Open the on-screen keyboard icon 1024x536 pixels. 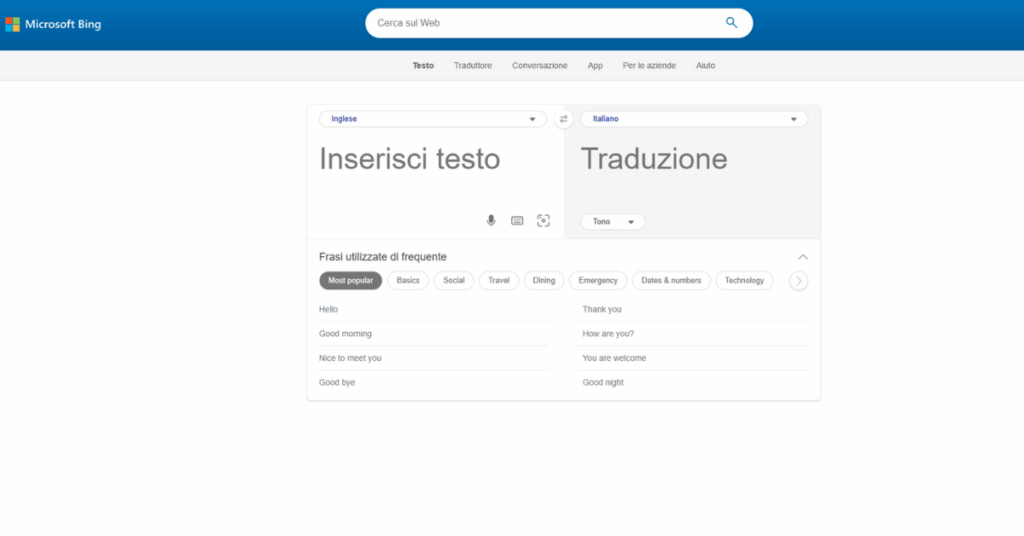517,221
